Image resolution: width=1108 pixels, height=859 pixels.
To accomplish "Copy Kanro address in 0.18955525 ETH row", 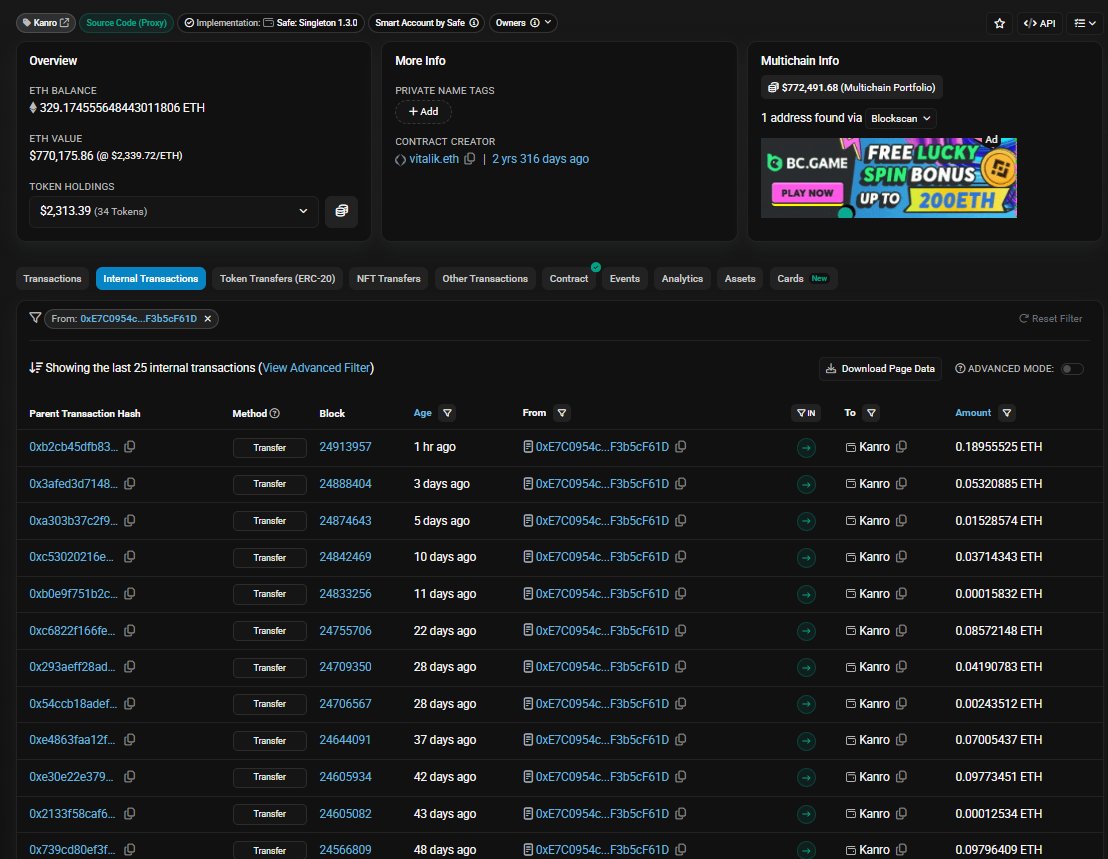I will [901, 446].
